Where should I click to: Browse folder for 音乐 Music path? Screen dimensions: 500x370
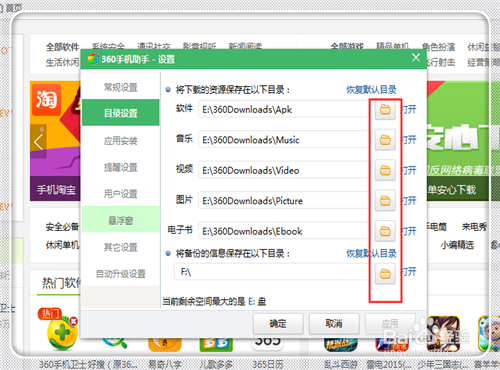click(385, 140)
